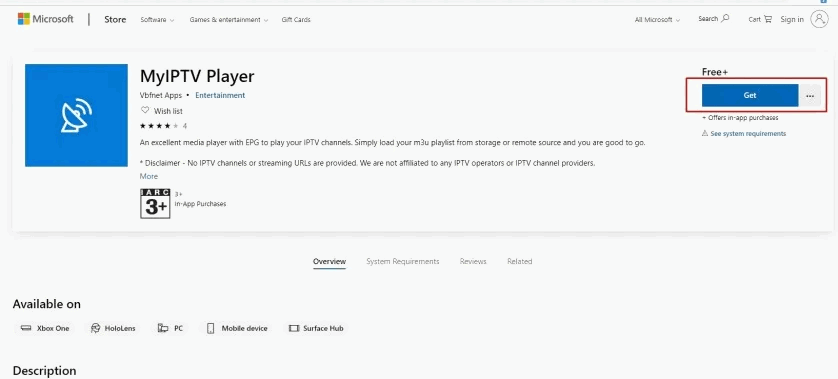Expand Games & entertainment dropdown
The image size is (838, 379).
229,20
